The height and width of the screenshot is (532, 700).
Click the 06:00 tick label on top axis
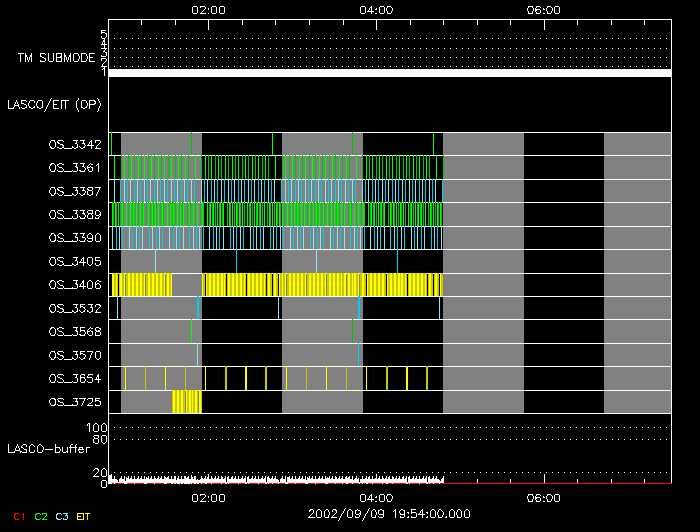tap(542, 9)
